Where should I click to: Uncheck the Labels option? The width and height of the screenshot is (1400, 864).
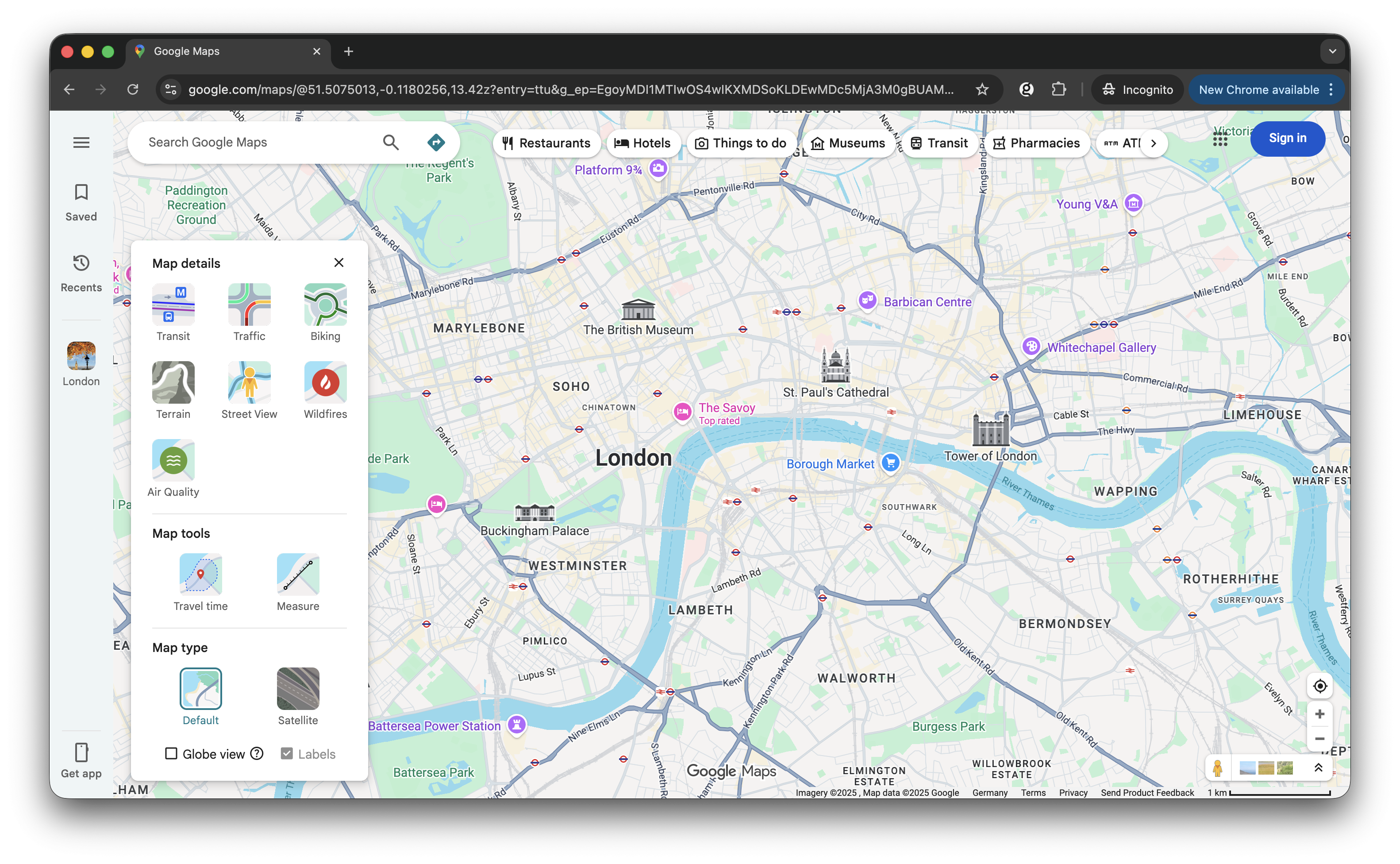(287, 754)
